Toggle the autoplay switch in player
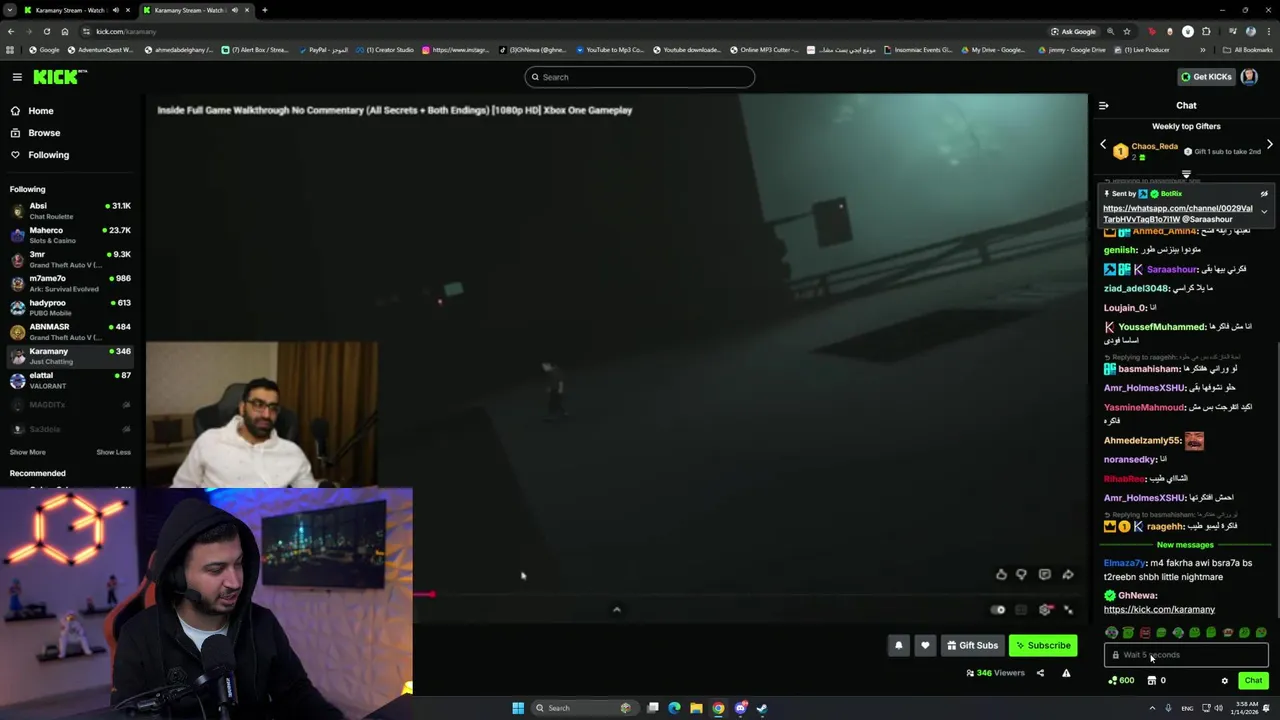This screenshot has height=720, width=1280. pyautogui.click(x=998, y=610)
